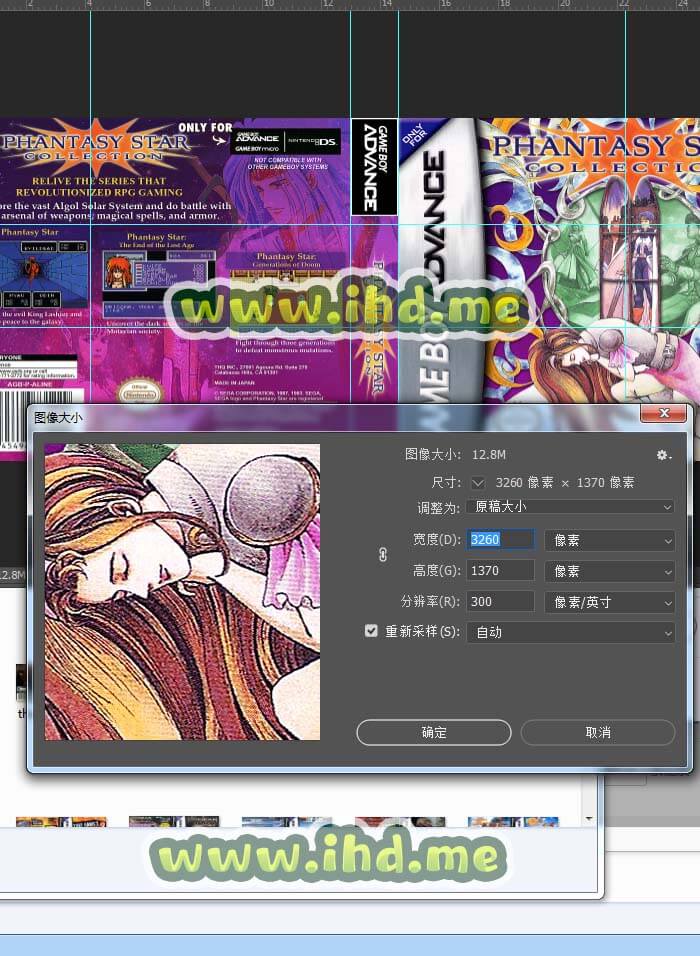Enable or disable the 重新采样 checkbox
This screenshot has width=700, height=956.
371,630
